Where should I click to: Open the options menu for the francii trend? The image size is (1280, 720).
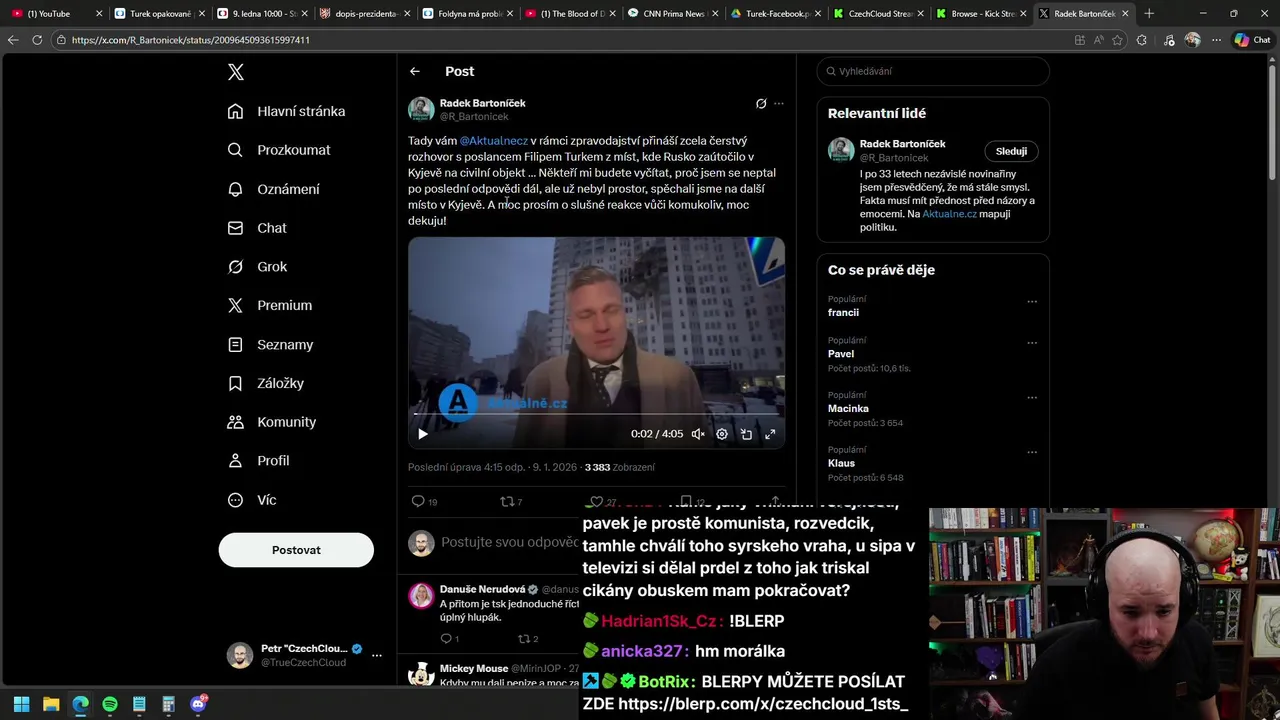pyautogui.click(x=1032, y=302)
